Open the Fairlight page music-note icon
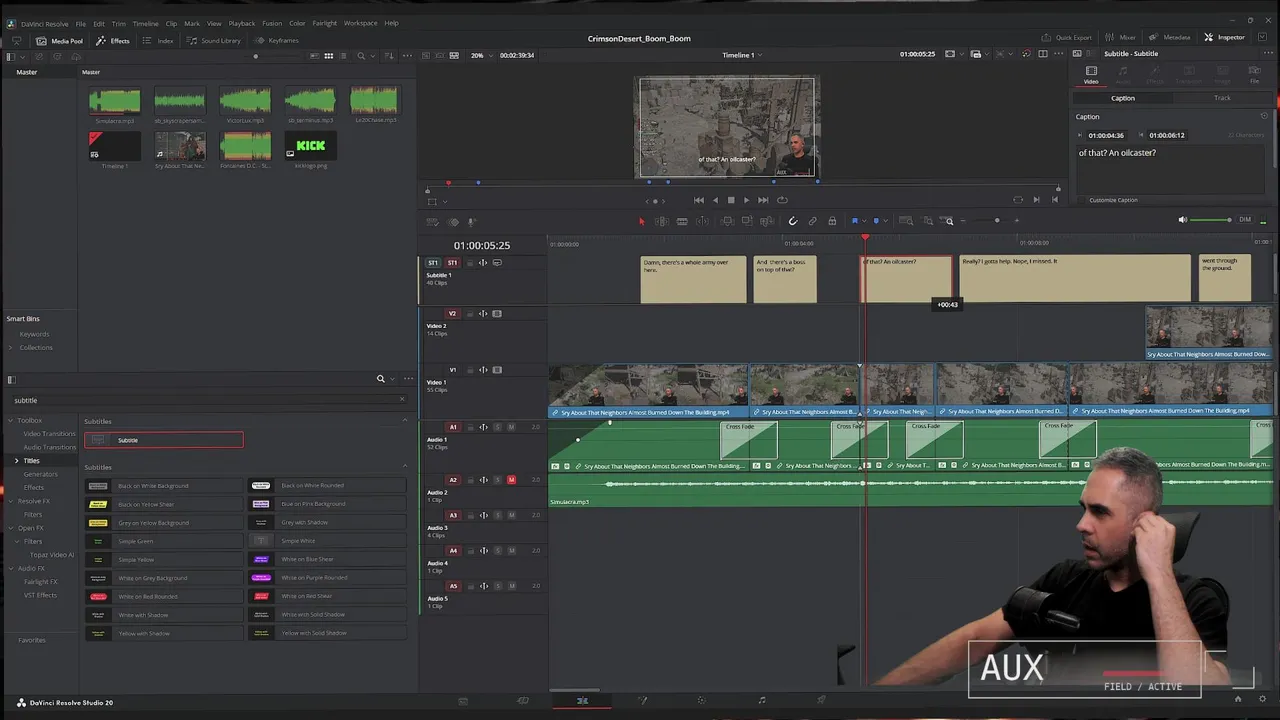The height and width of the screenshot is (720, 1280). click(762, 701)
